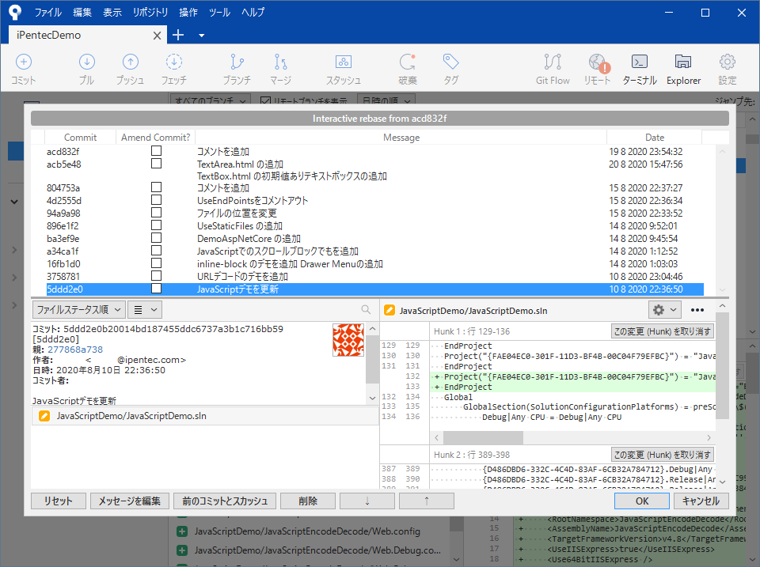Click the メッセージを編集 button
760x567 pixels.
(x=129, y=501)
